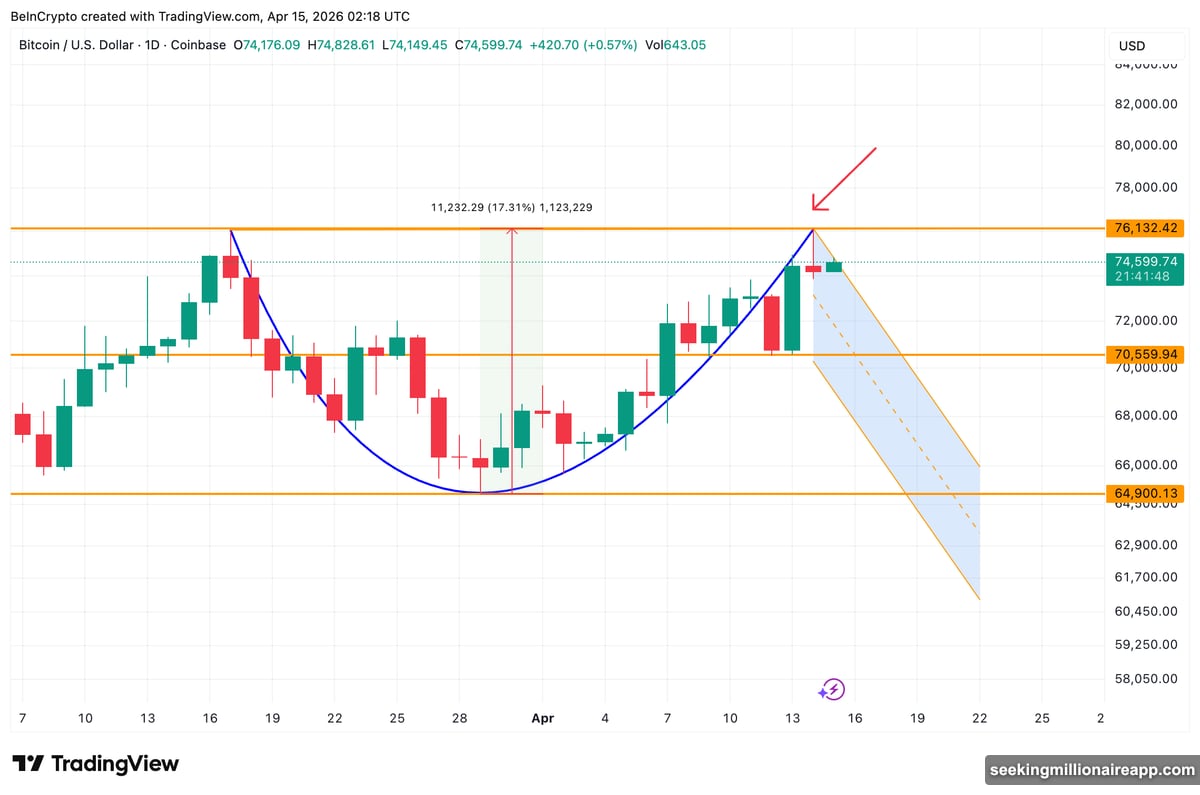Open the 1D timeframe selector

coord(153,45)
